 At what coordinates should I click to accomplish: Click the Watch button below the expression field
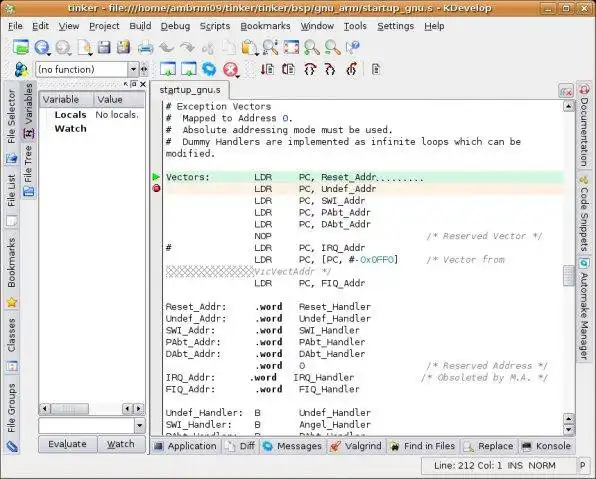tap(121, 444)
